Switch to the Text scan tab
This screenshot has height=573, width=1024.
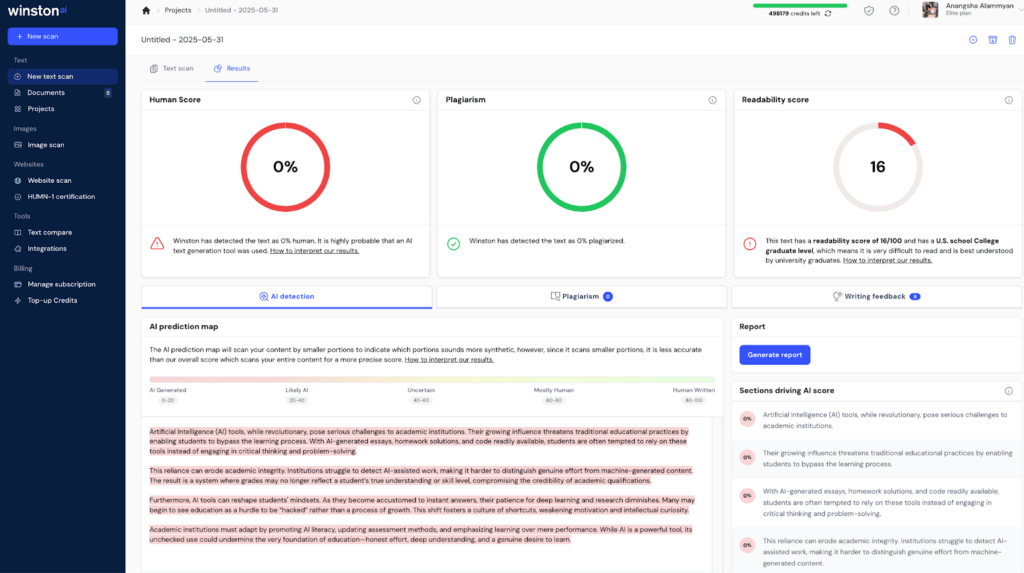(171, 68)
